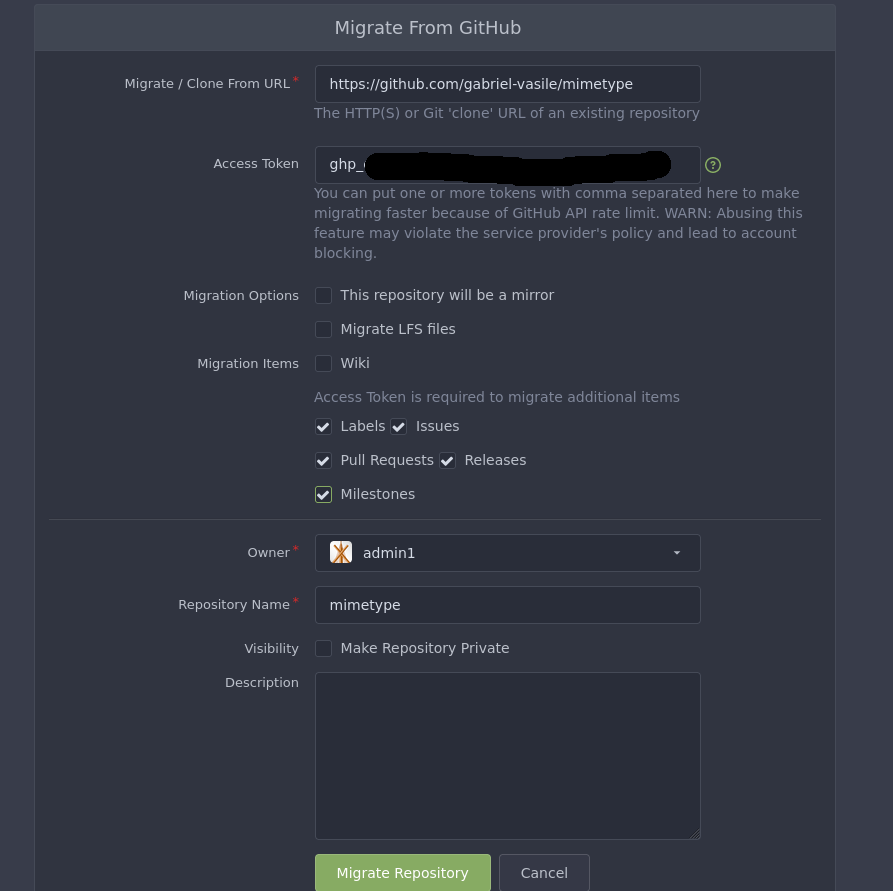The image size is (893, 891).
Task: Open the Owner selection dropdown
Action: point(507,552)
